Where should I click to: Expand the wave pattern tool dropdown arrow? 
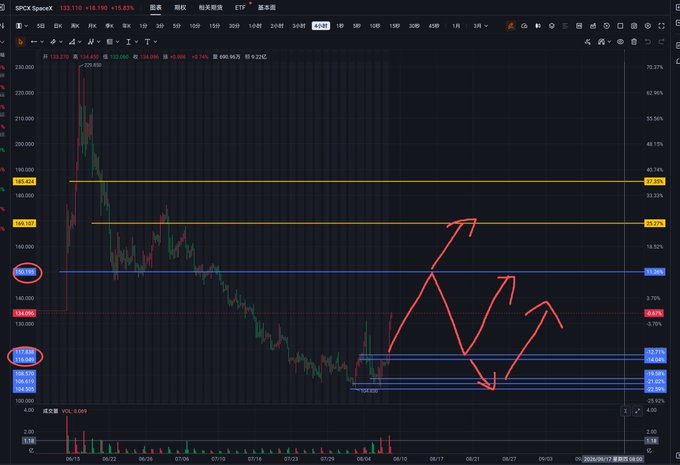click(x=99, y=42)
